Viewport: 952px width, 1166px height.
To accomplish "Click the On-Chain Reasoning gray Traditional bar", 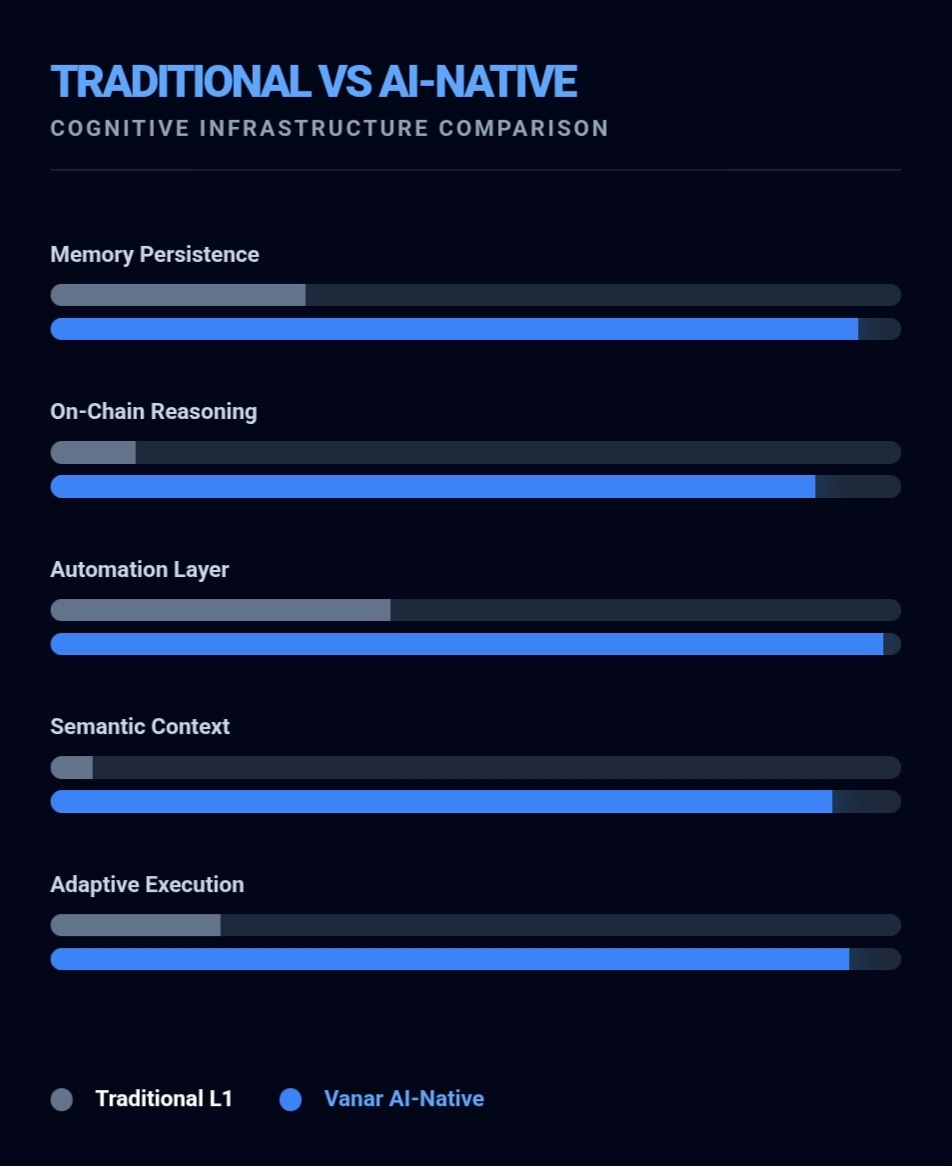I will 93,452.
